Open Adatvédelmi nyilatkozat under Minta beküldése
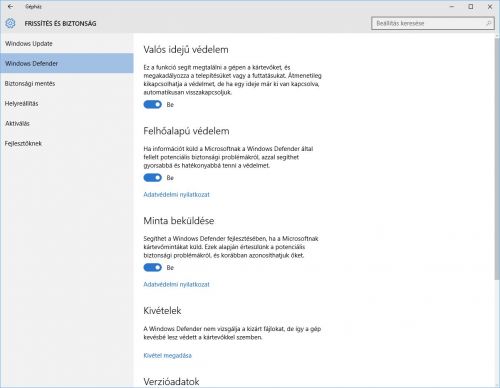 tap(176, 284)
